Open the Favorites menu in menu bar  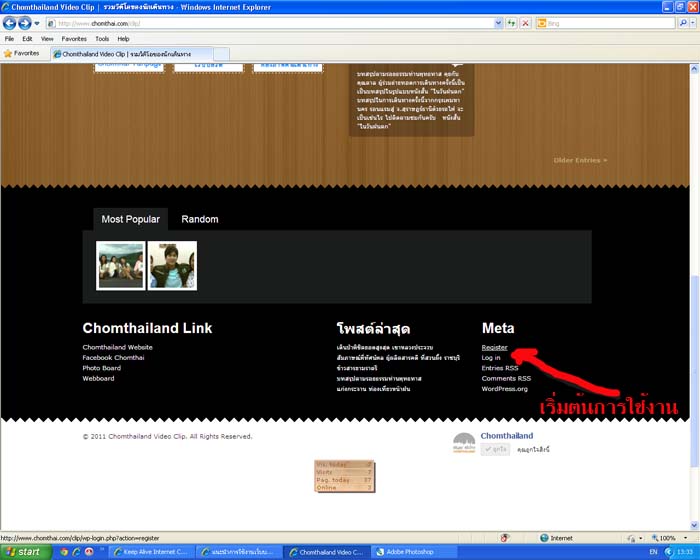(74, 39)
